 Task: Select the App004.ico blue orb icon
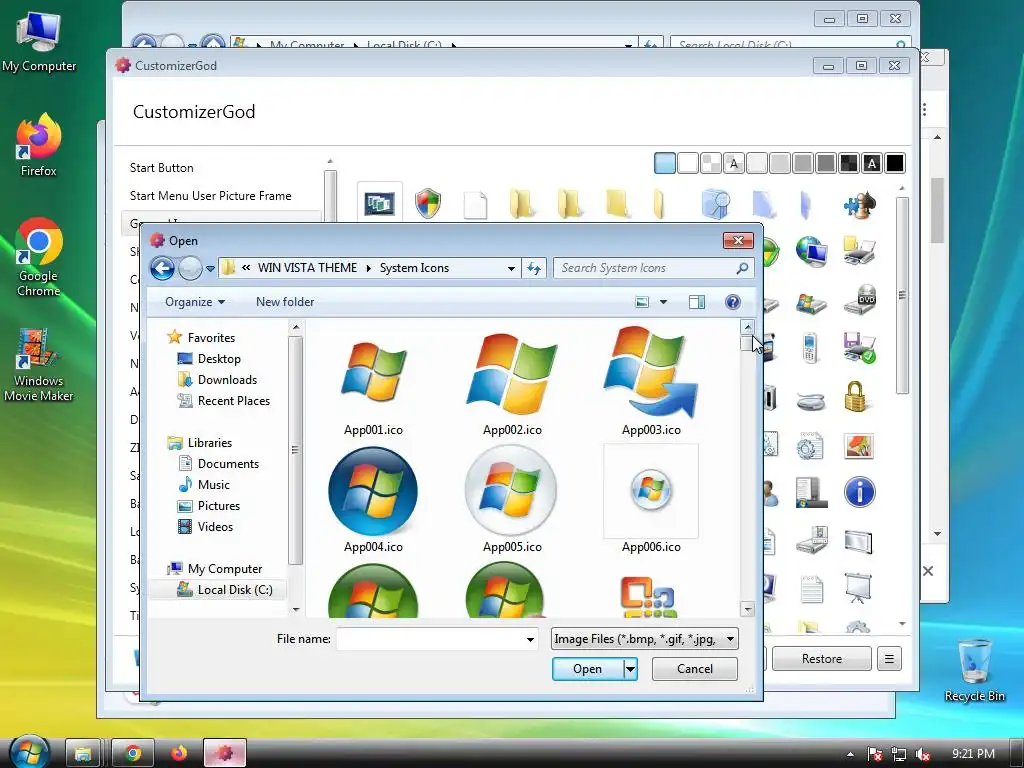[x=374, y=491]
